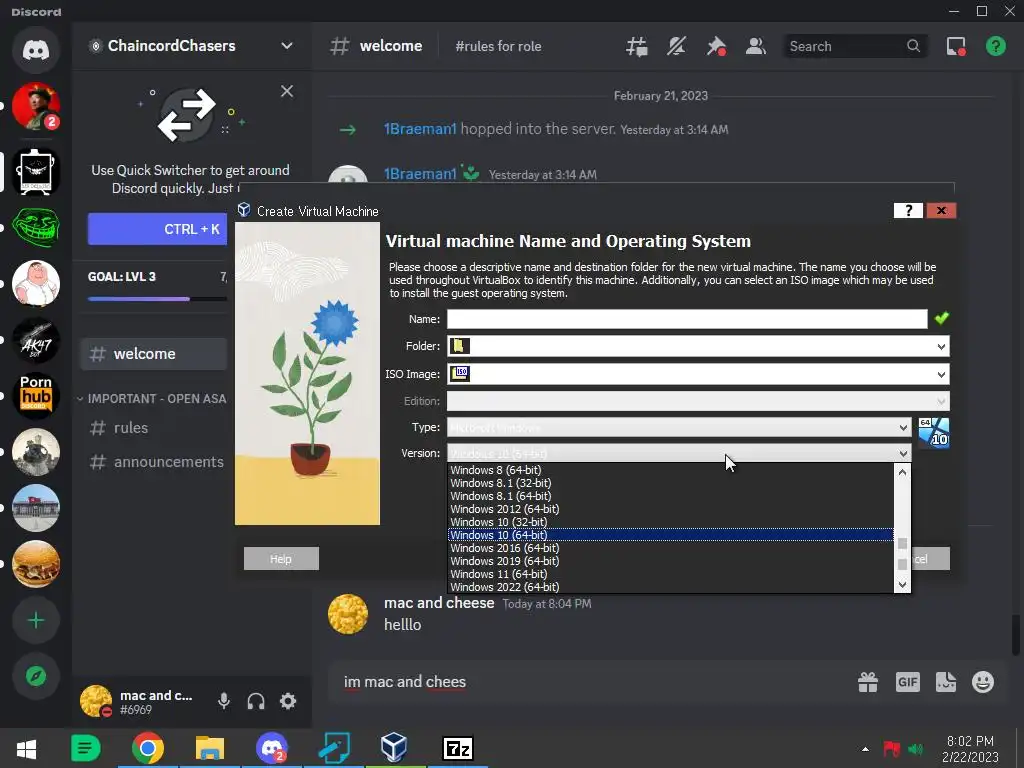Viewport: 1024px width, 768px height.
Task: Open Discord help question mark icon
Action: [996, 46]
